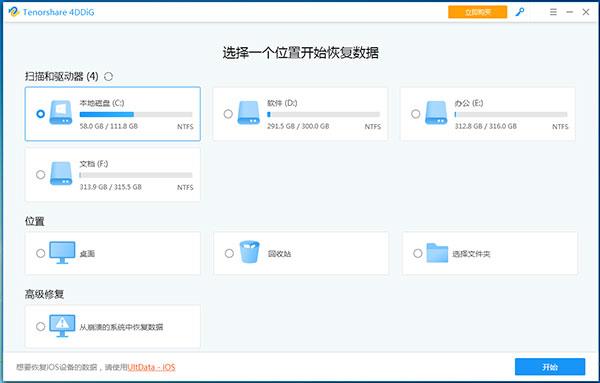Screen dimensions: 600x383
Task: Open the key registration icon
Action: tap(519, 12)
